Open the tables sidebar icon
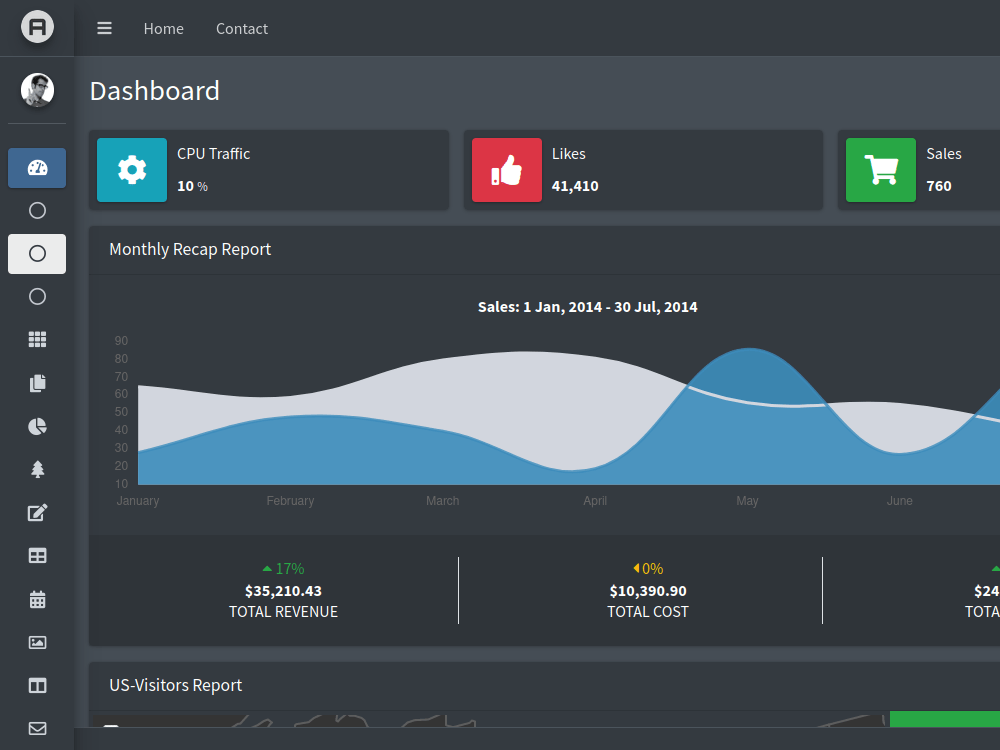Viewport: 1000px width, 750px height. coord(37,555)
